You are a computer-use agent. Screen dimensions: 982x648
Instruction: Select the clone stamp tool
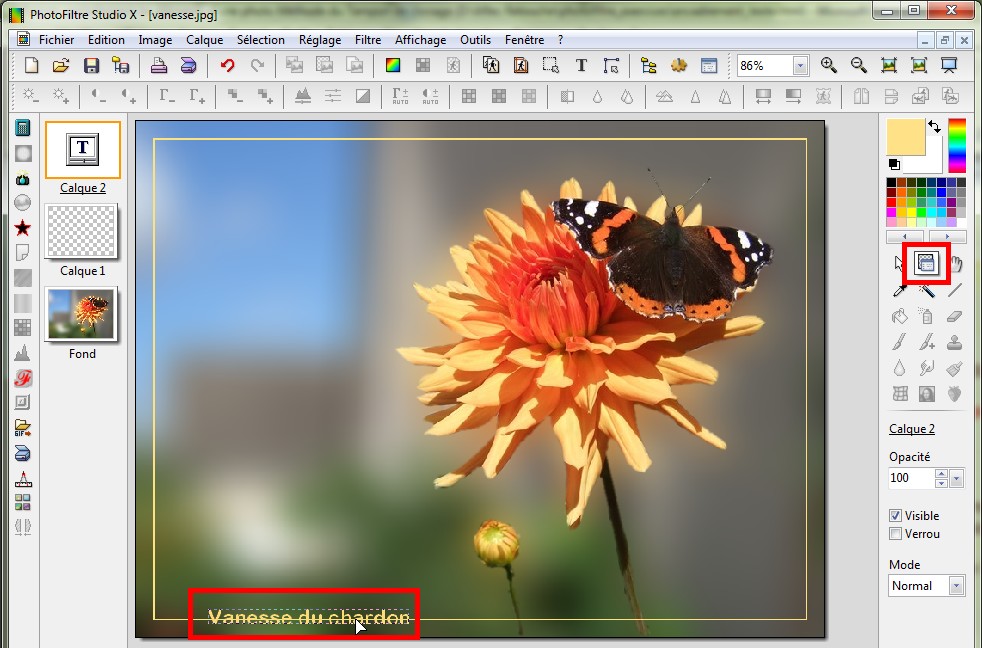point(954,342)
